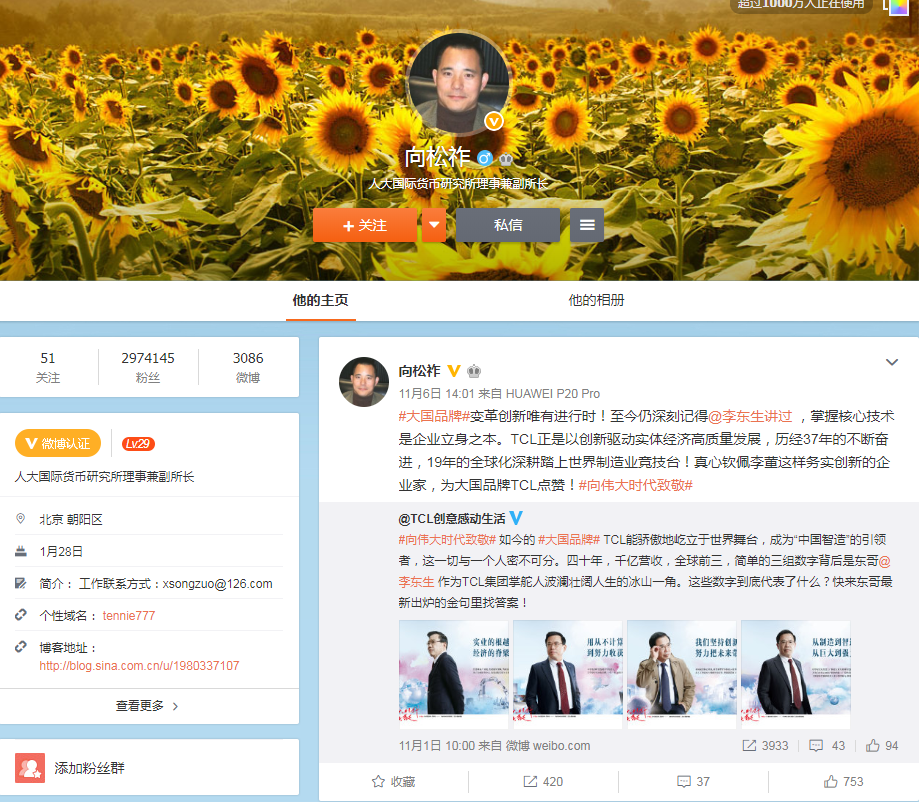This screenshot has width=919, height=802.
Task: Click the 1月28日 birthday text
Action: (x=61, y=552)
